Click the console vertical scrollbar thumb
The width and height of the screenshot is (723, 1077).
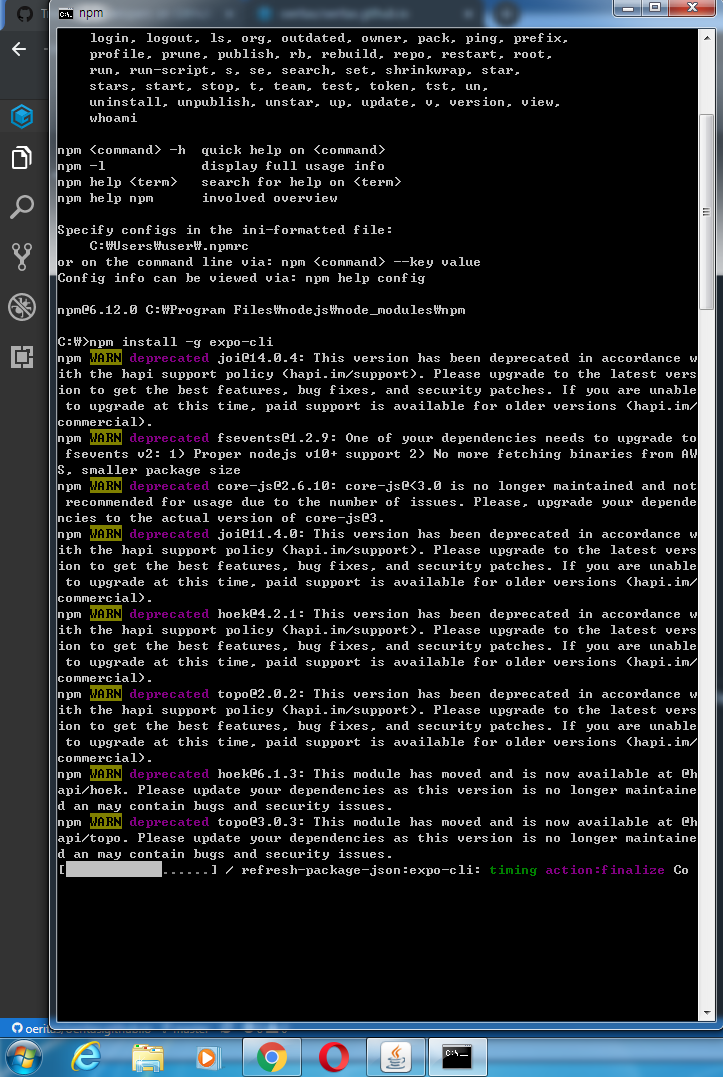(x=707, y=212)
